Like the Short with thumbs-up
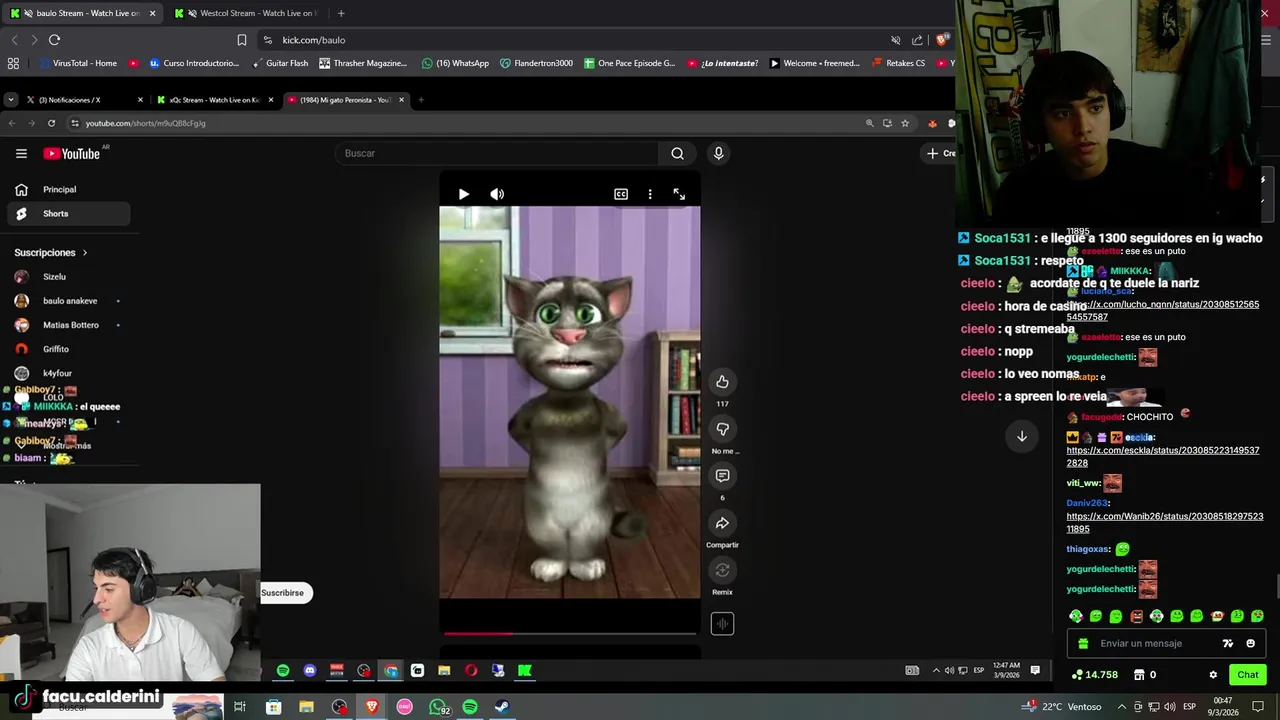1280x720 pixels. tap(722, 381)
